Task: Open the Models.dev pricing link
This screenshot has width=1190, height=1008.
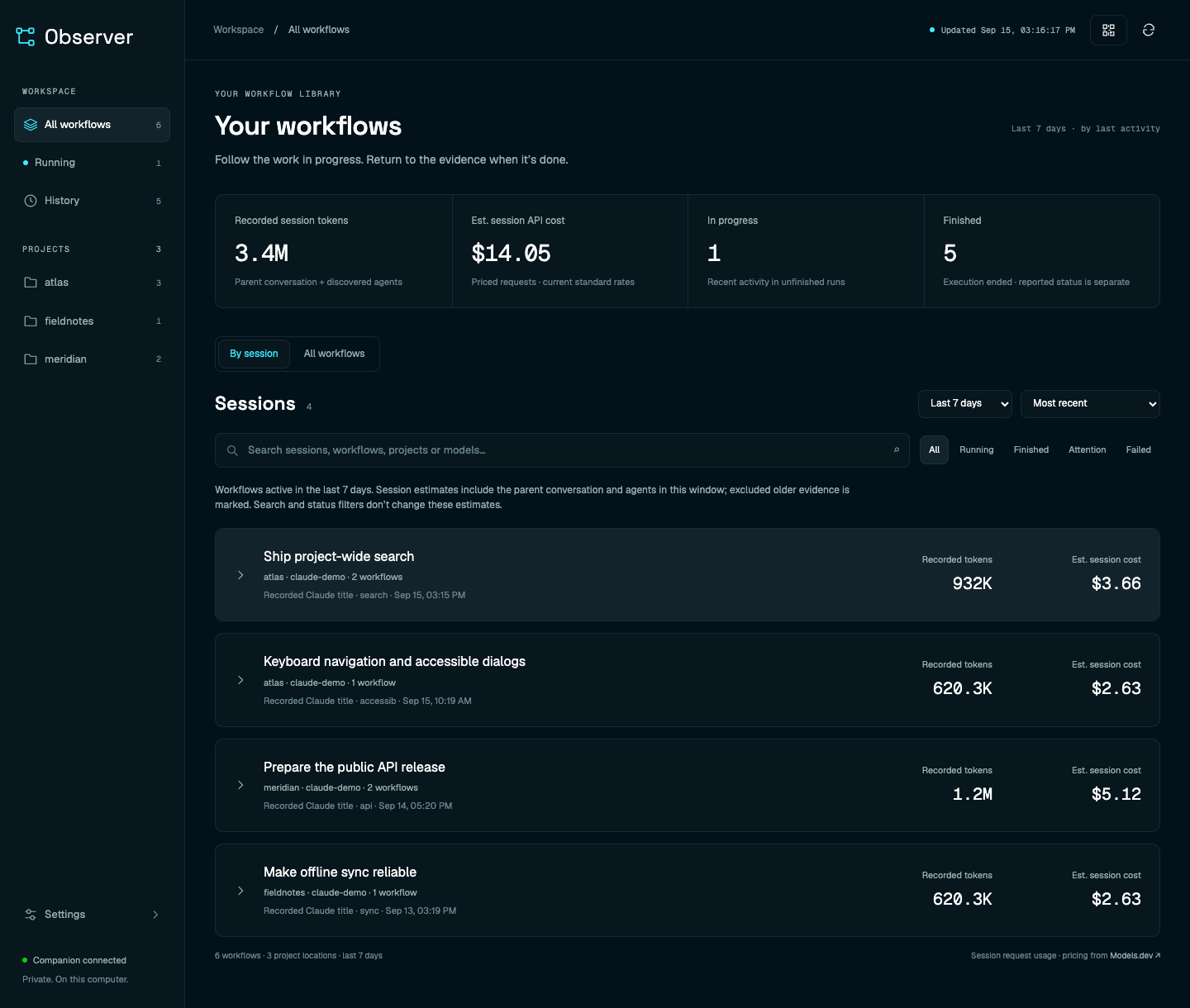Action: [1135, 956]
